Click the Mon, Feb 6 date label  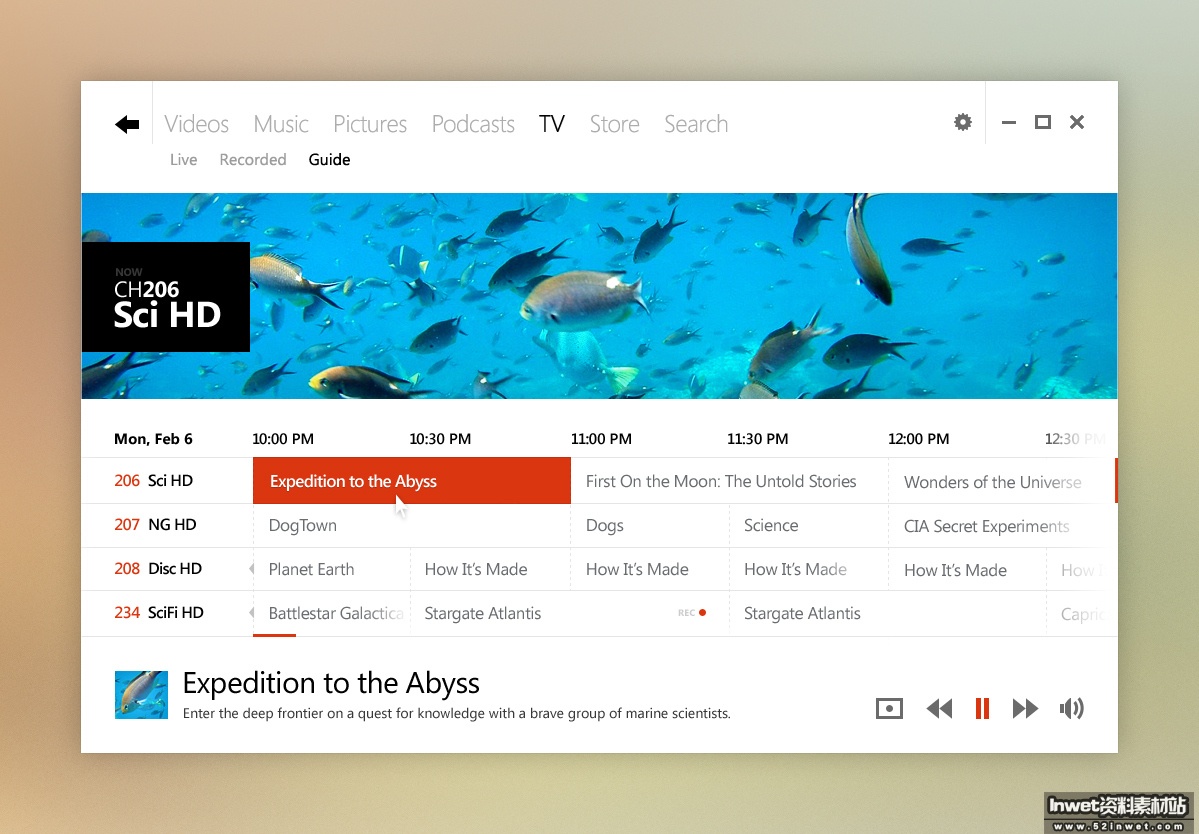click(x=153, y=439)
